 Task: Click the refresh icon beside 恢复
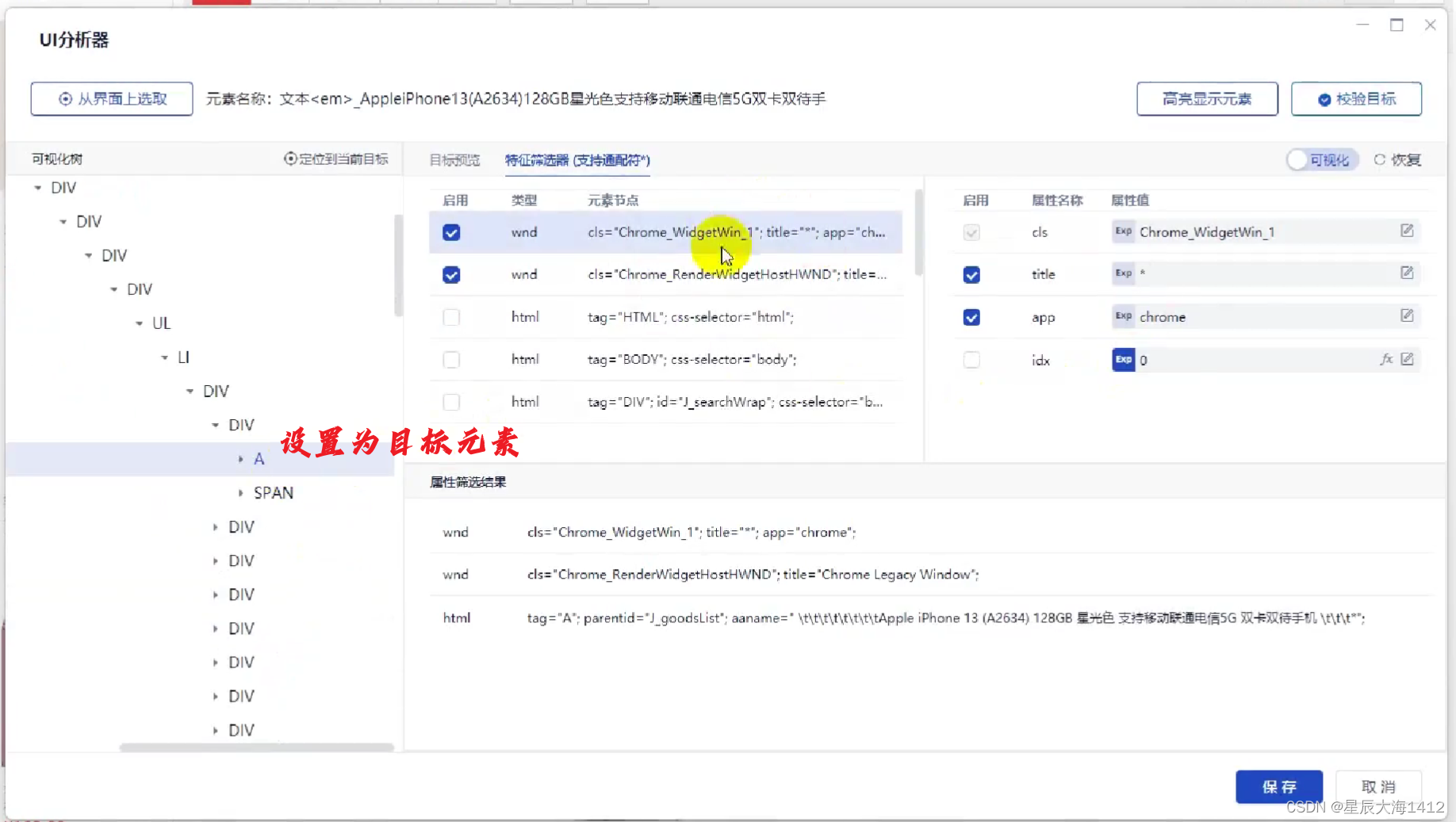(1381, 159)
